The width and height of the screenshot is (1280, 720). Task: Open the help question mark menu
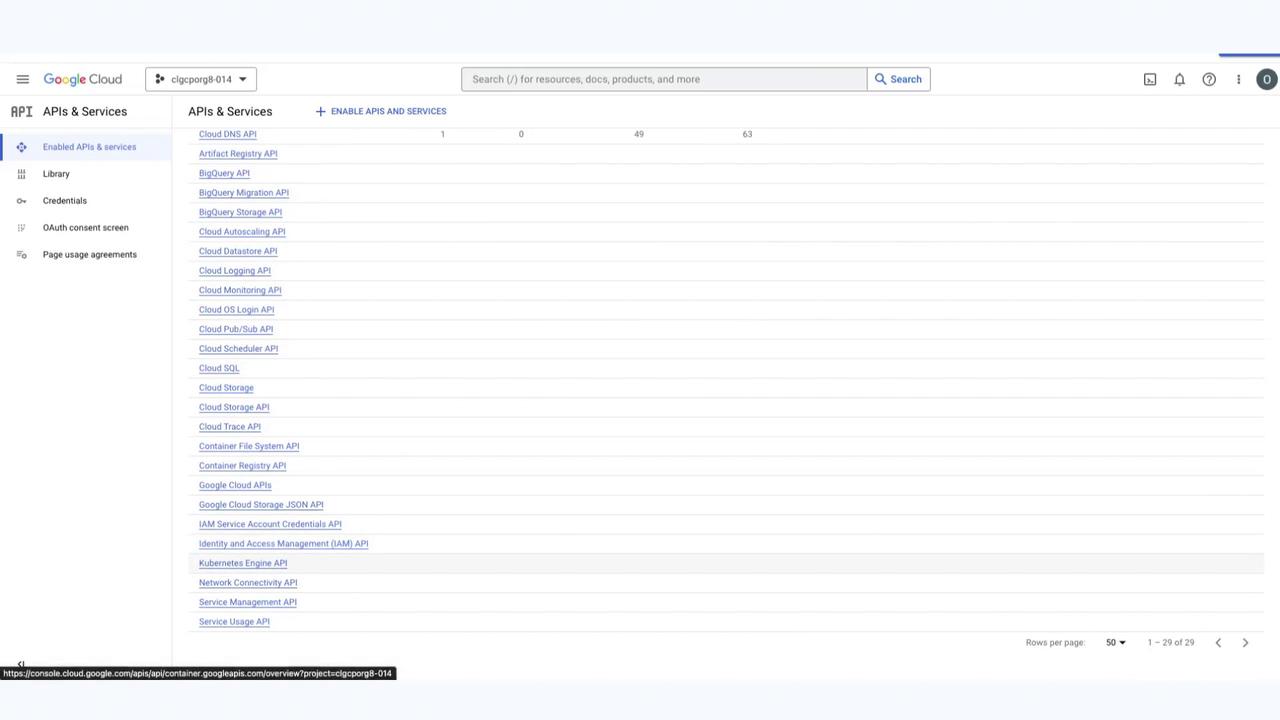1209,79
